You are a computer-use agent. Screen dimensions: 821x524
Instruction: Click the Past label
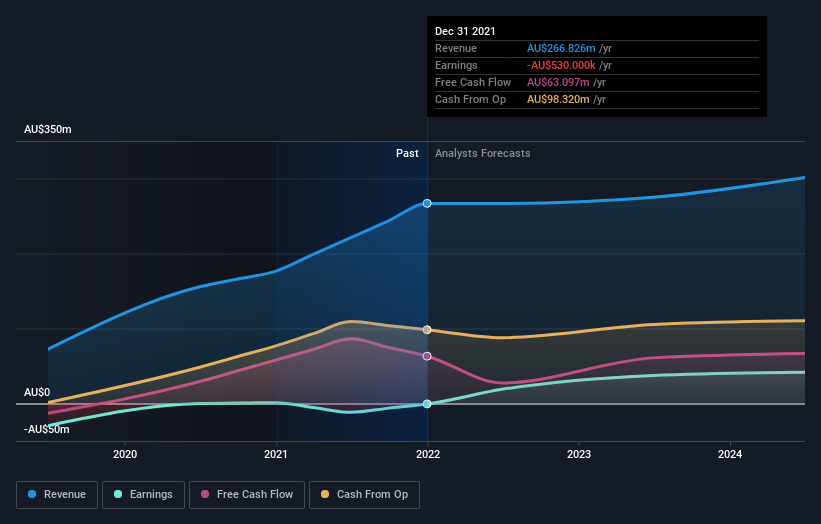407,153
